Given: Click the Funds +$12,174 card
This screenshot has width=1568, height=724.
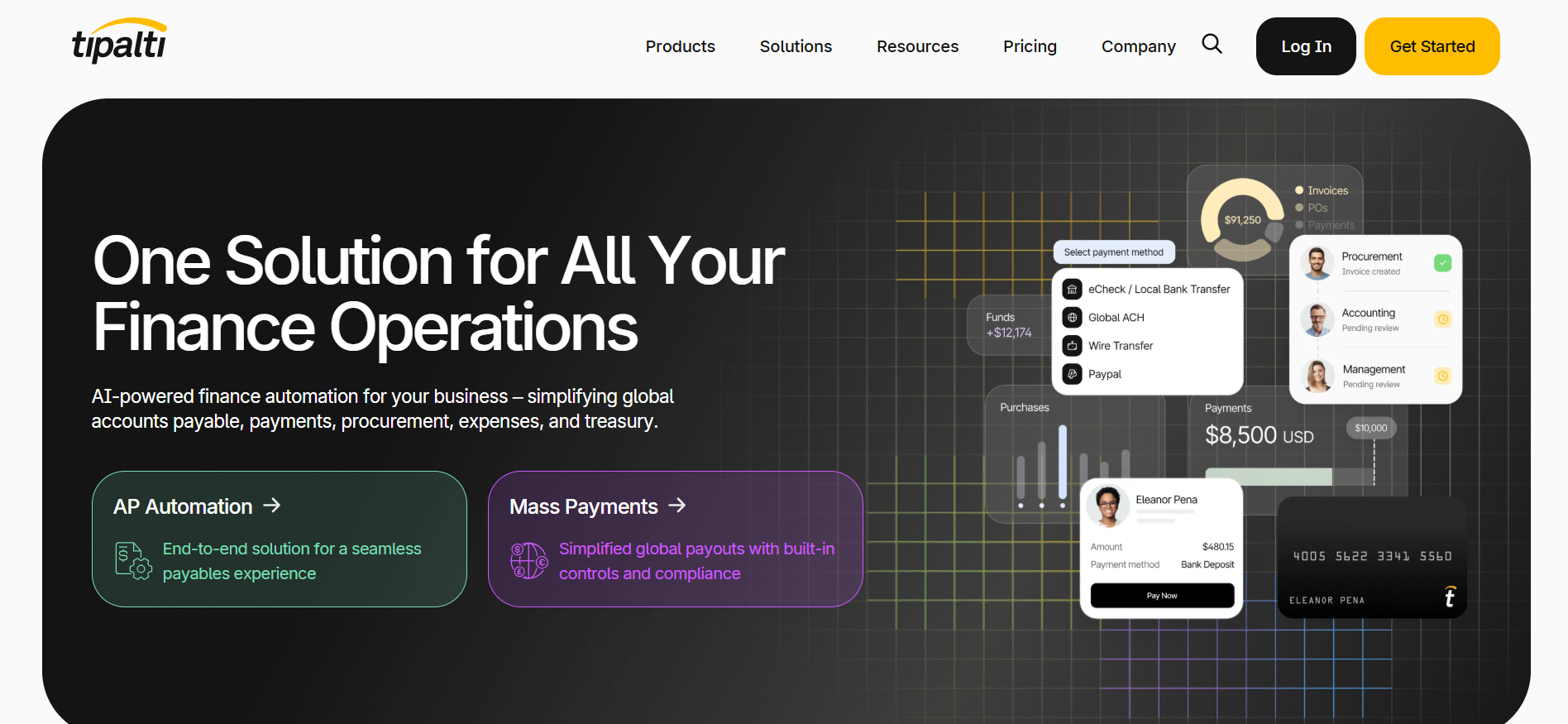Looking at the screenshot, I should 1008,325.
